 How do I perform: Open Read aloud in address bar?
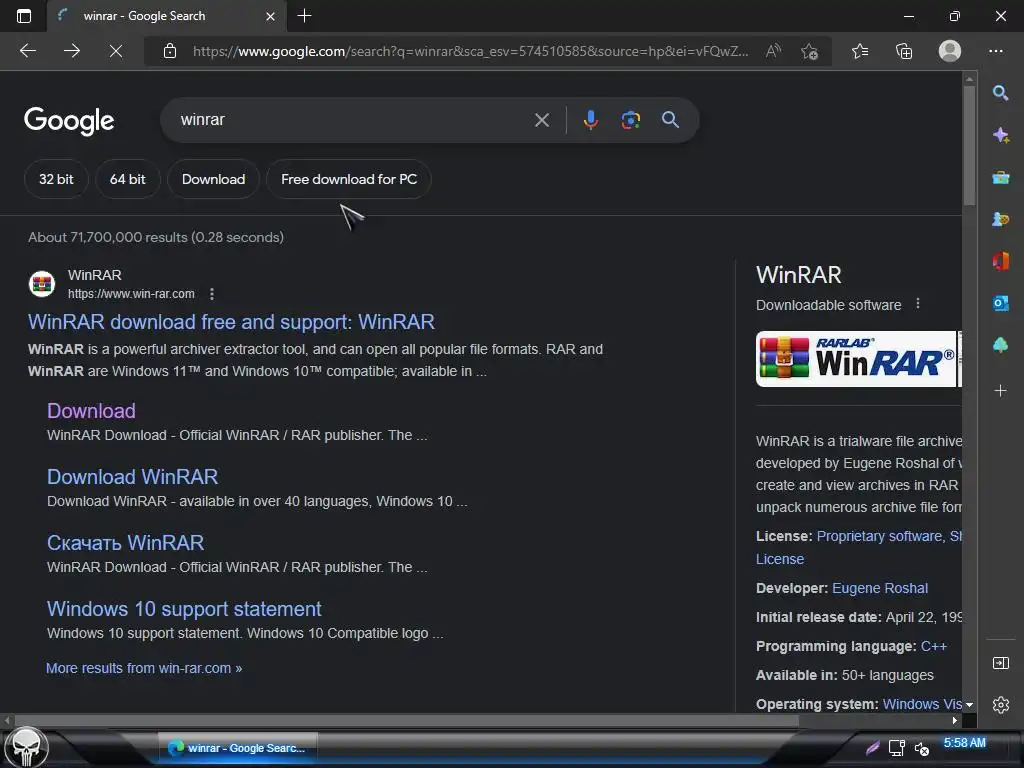(x=773, y=51)
